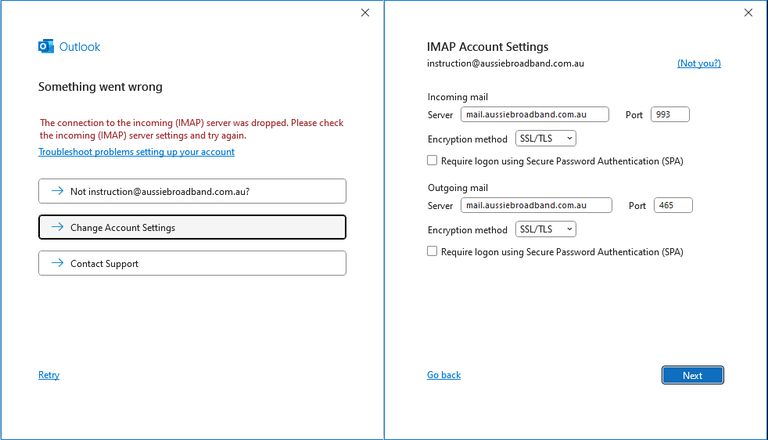
Task: Click the Retry link
Action: [48, 375]
